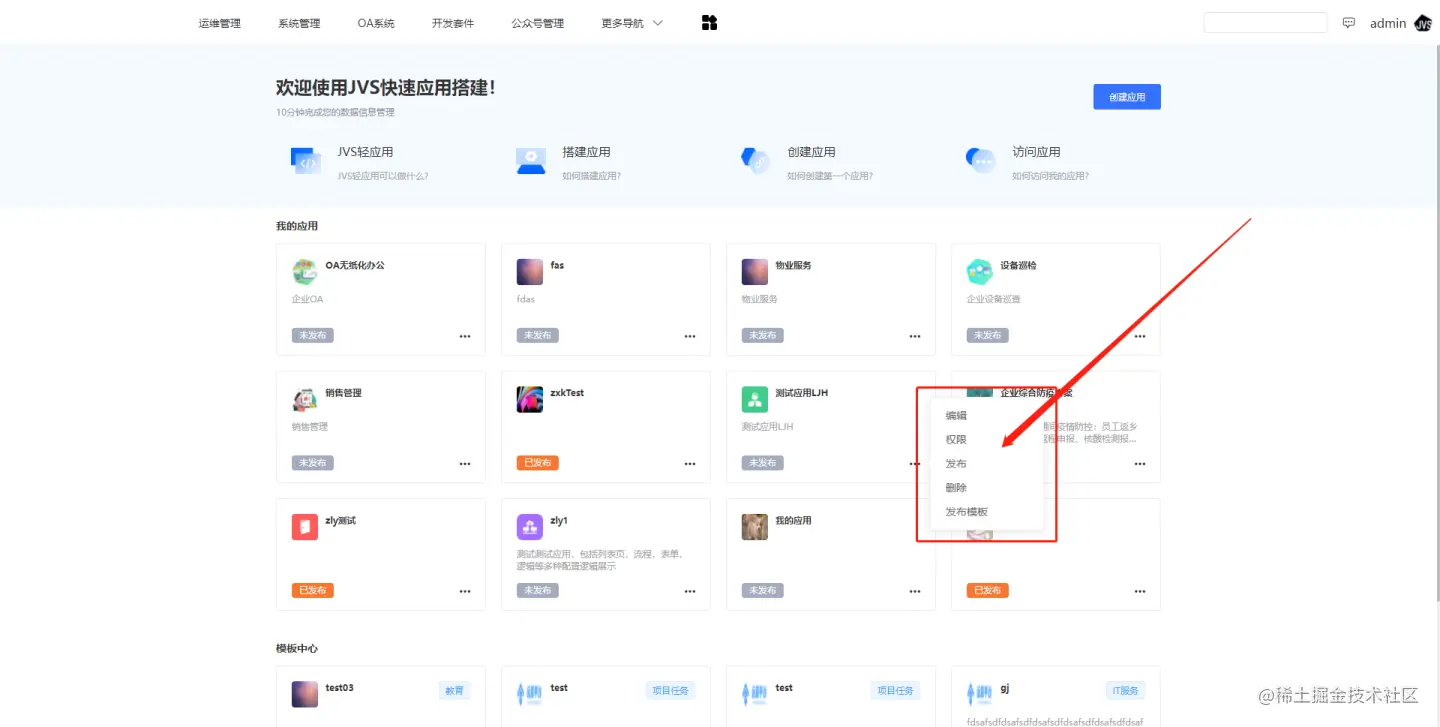Click the 未发布 tag on OA无纸化办公
1440x727 pixels.
point(313,336)
